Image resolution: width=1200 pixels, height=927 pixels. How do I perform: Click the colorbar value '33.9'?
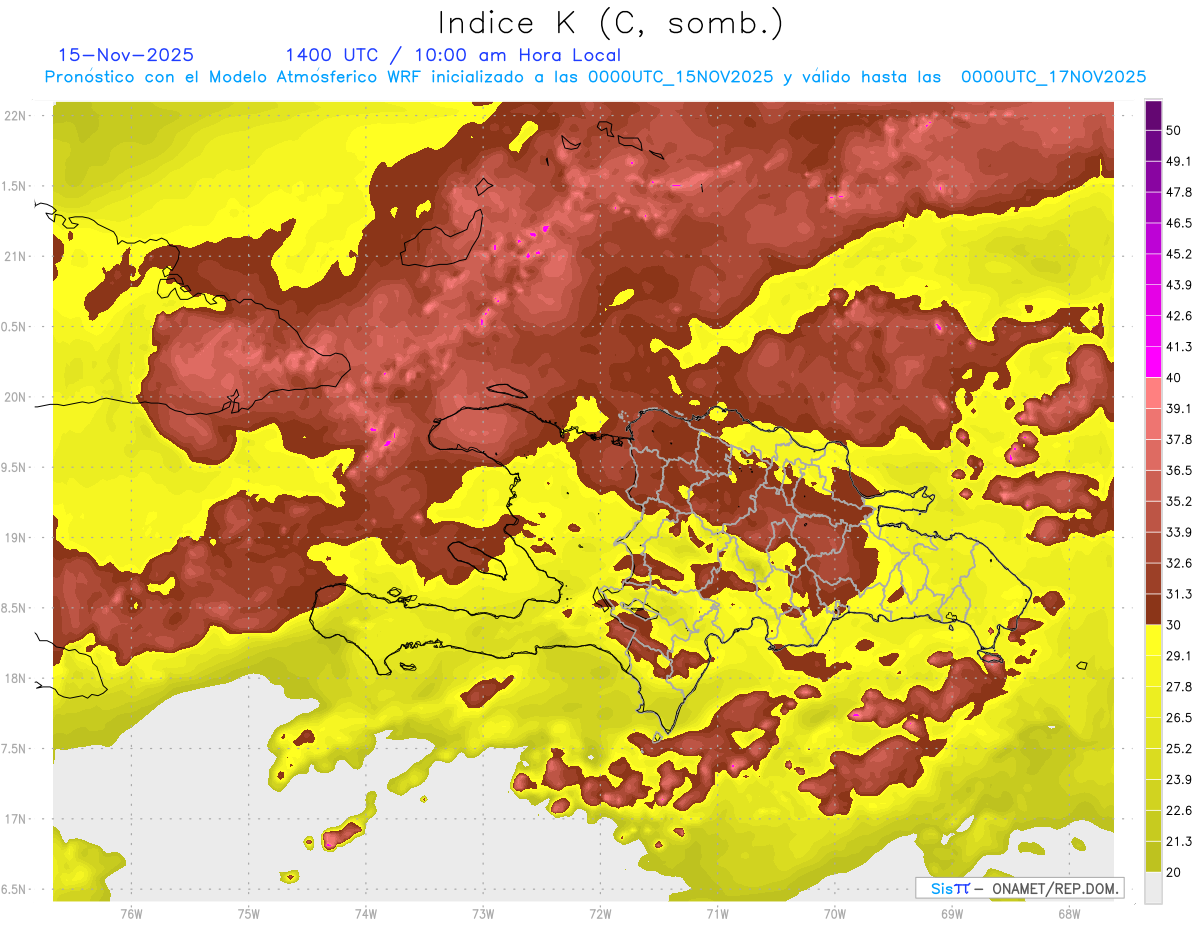click(1178, 532)
